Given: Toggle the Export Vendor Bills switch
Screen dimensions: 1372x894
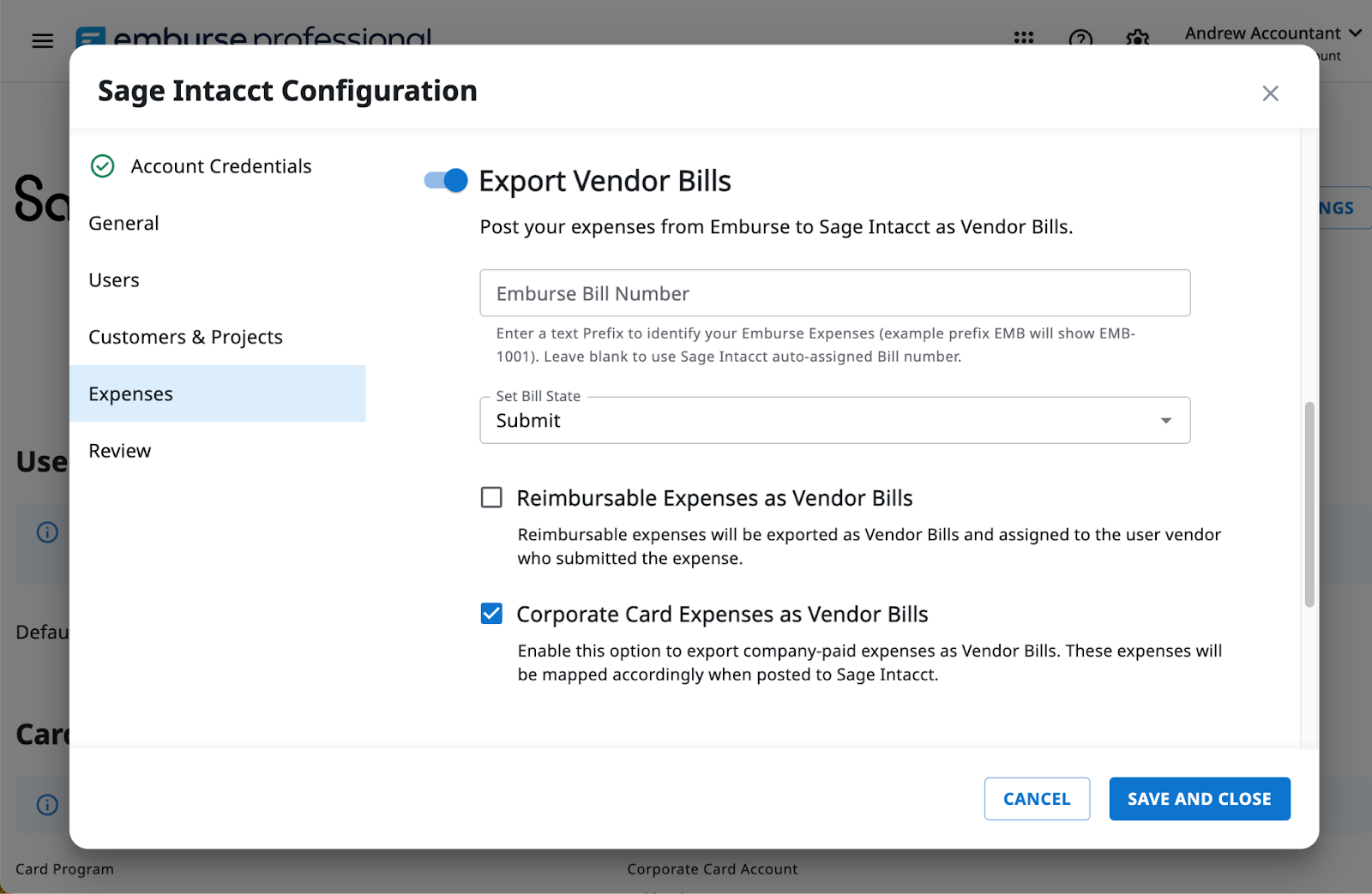Looking at the screenshot, I should coord(446,180).
